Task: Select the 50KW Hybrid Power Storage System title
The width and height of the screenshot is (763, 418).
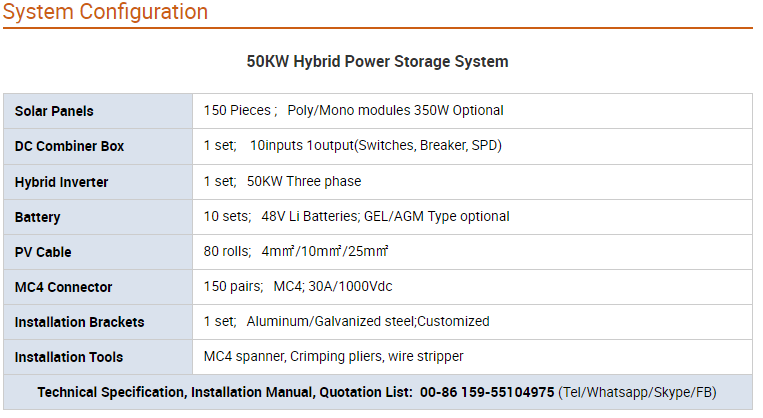Action: [377, 62]
